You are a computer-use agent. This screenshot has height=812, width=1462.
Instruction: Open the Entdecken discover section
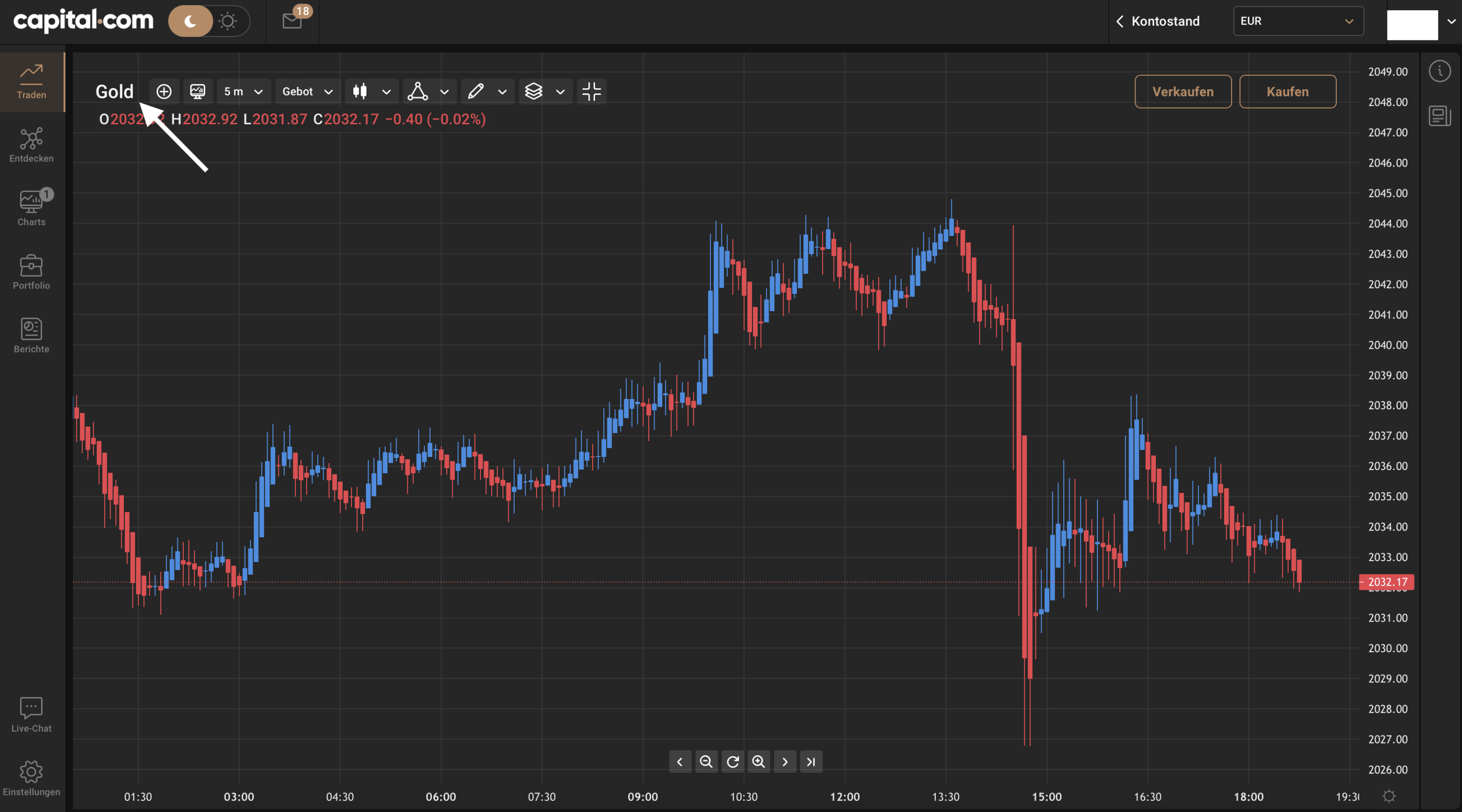tap(32, 145)
